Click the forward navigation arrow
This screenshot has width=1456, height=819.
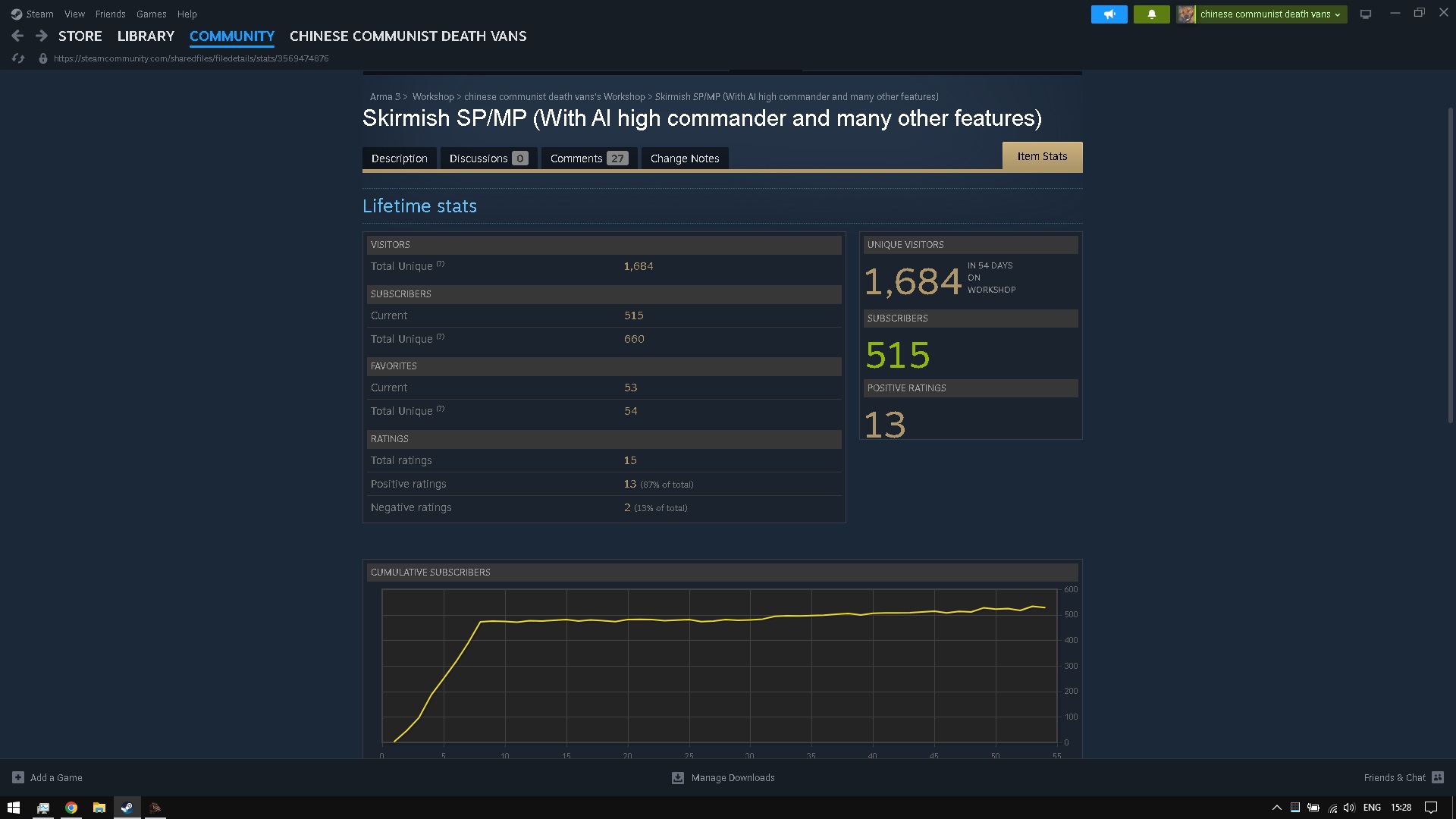coord(42,36)
